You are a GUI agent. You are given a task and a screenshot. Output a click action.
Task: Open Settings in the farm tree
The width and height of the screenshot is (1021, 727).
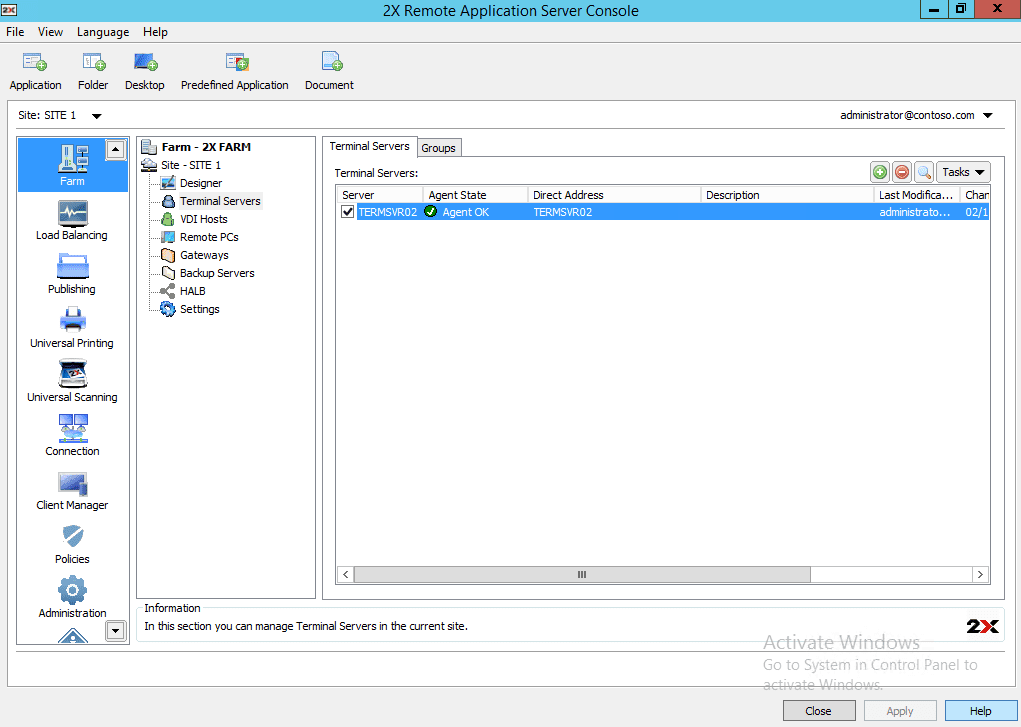pyautogui.click(x=199, y=309)
